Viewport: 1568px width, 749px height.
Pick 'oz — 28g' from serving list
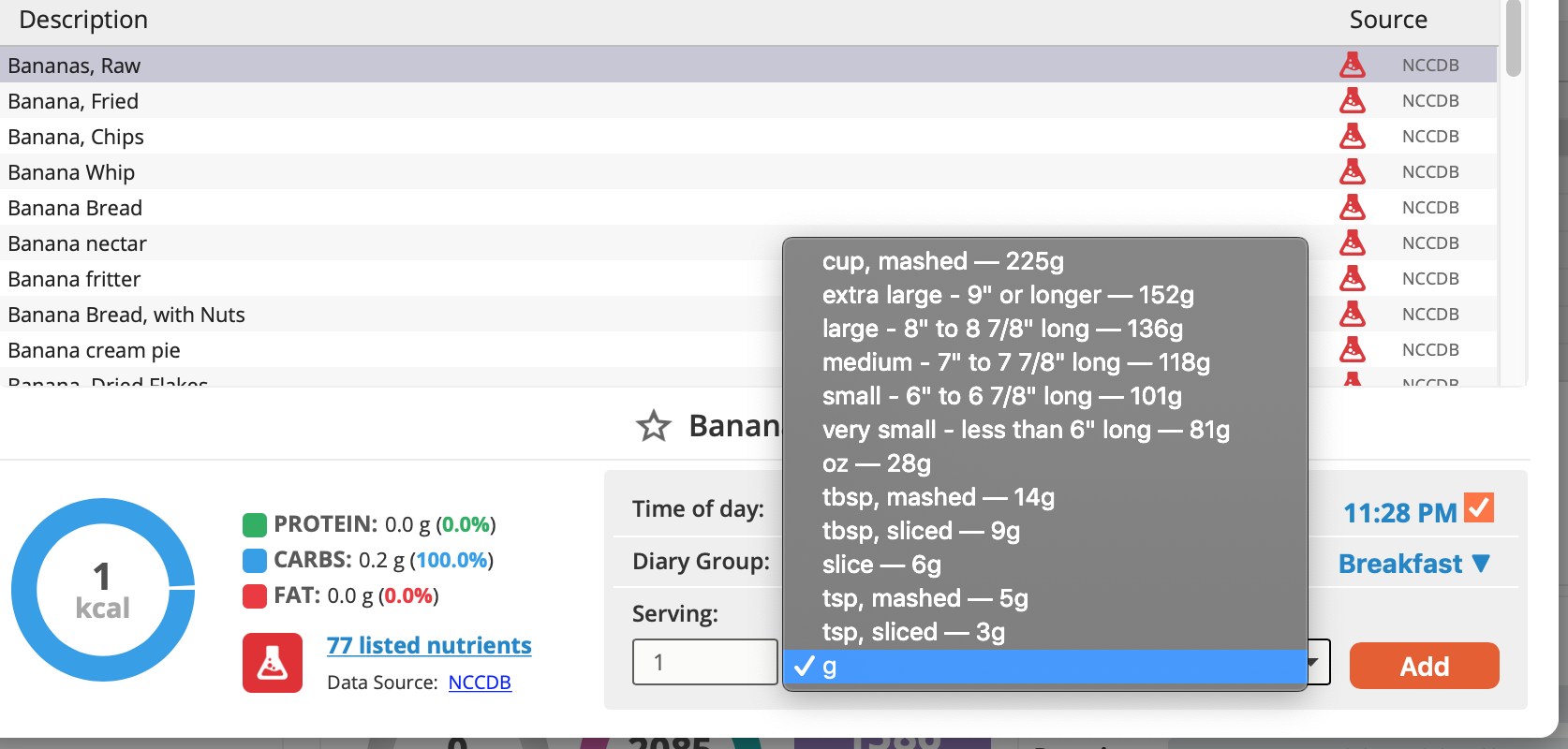[876, 463]
